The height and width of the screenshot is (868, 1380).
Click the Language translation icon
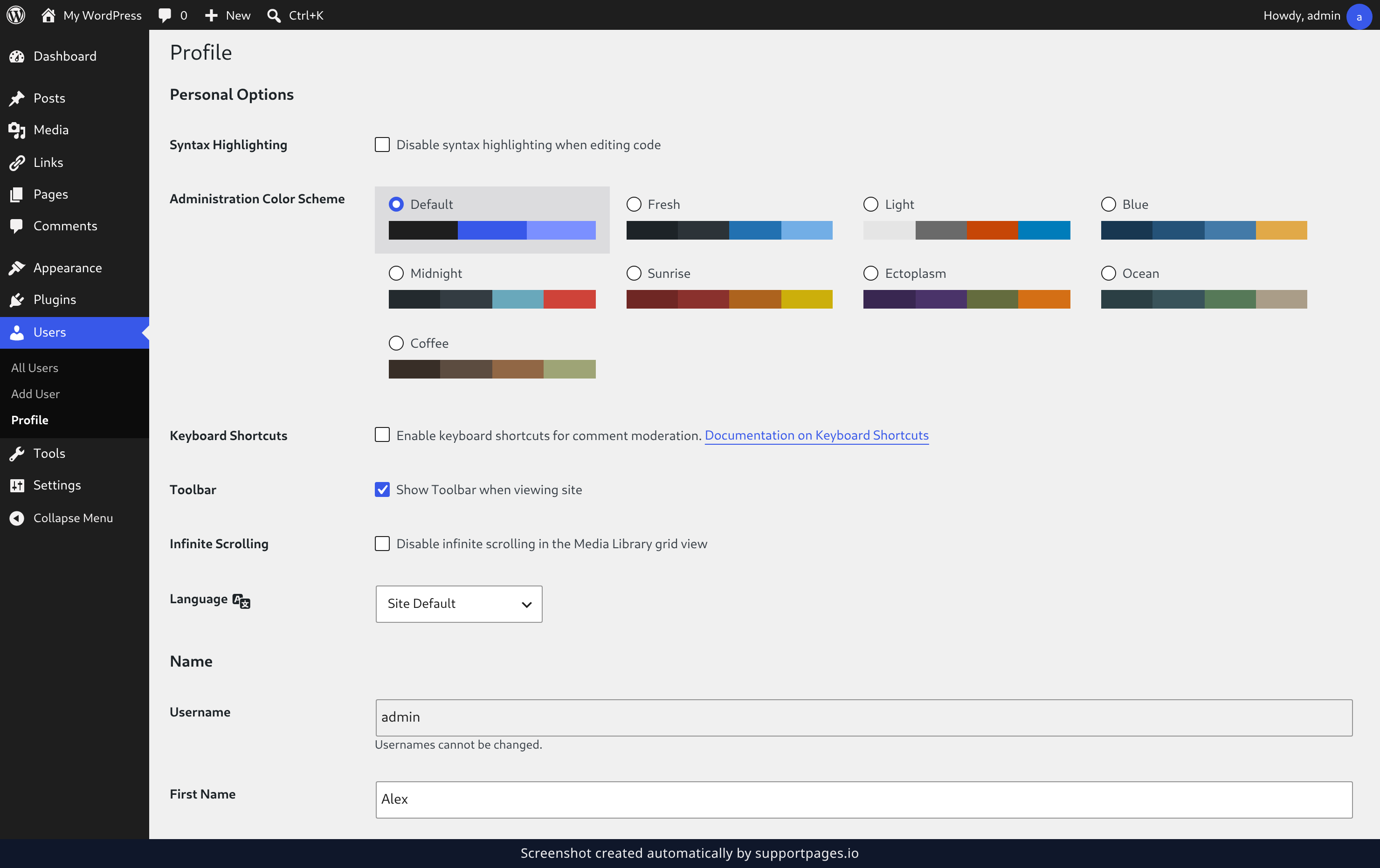pos(241,601)
